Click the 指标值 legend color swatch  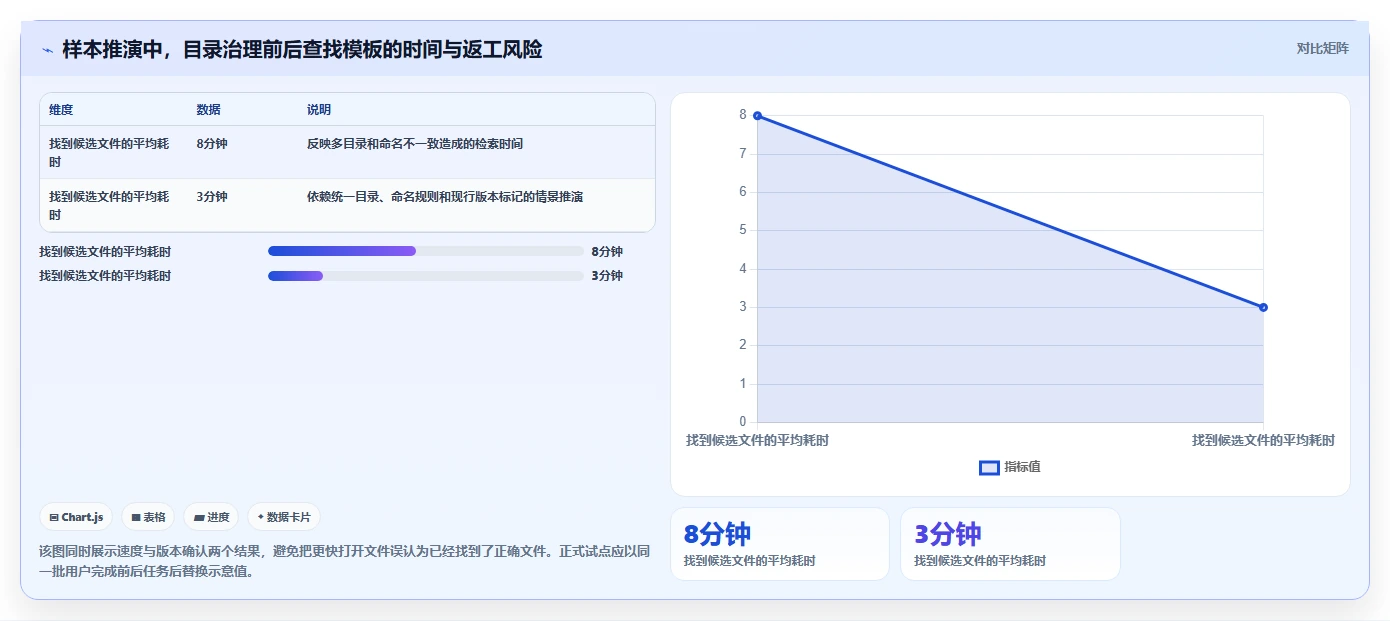click(989, 467)
